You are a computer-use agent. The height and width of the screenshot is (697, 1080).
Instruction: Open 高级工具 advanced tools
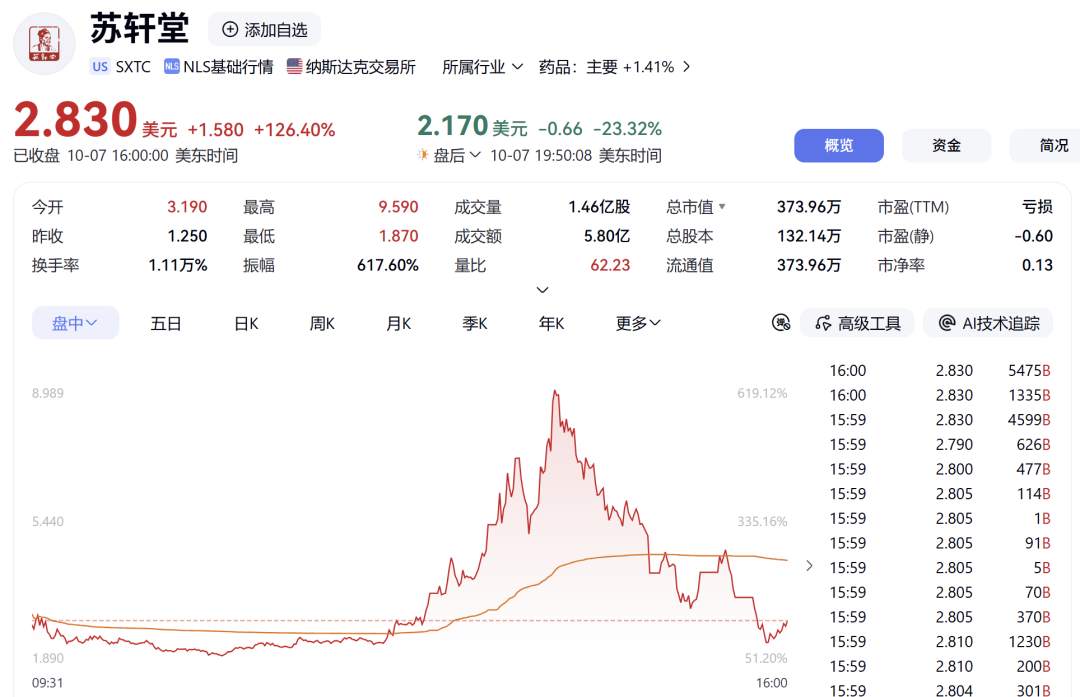click(857, 323)
